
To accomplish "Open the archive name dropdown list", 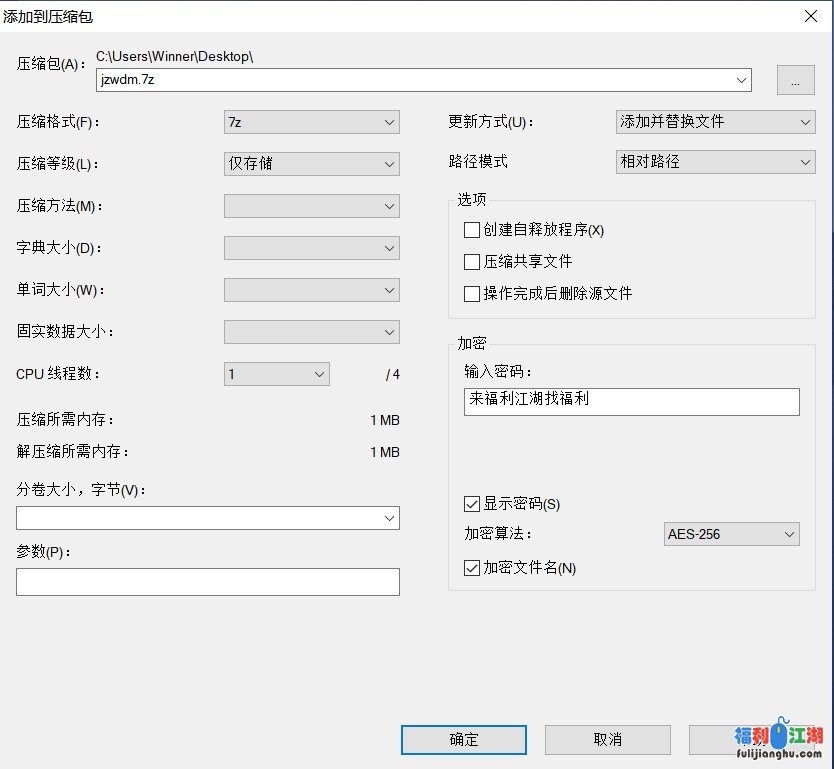I will pyautogui.click(x=741, y=80).
